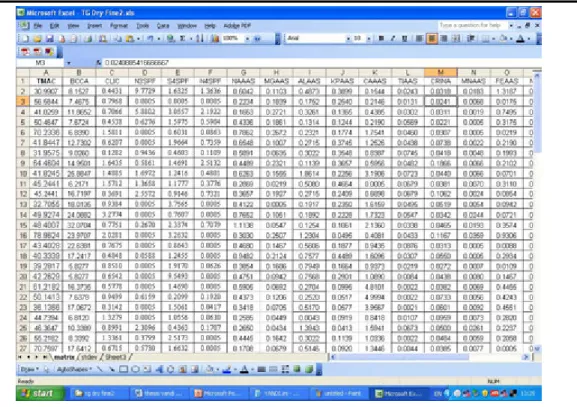The width and height of the screenshot is (577, 407).
Task: Open the Font Color dropdown arrow
Action: coord(529,38)
